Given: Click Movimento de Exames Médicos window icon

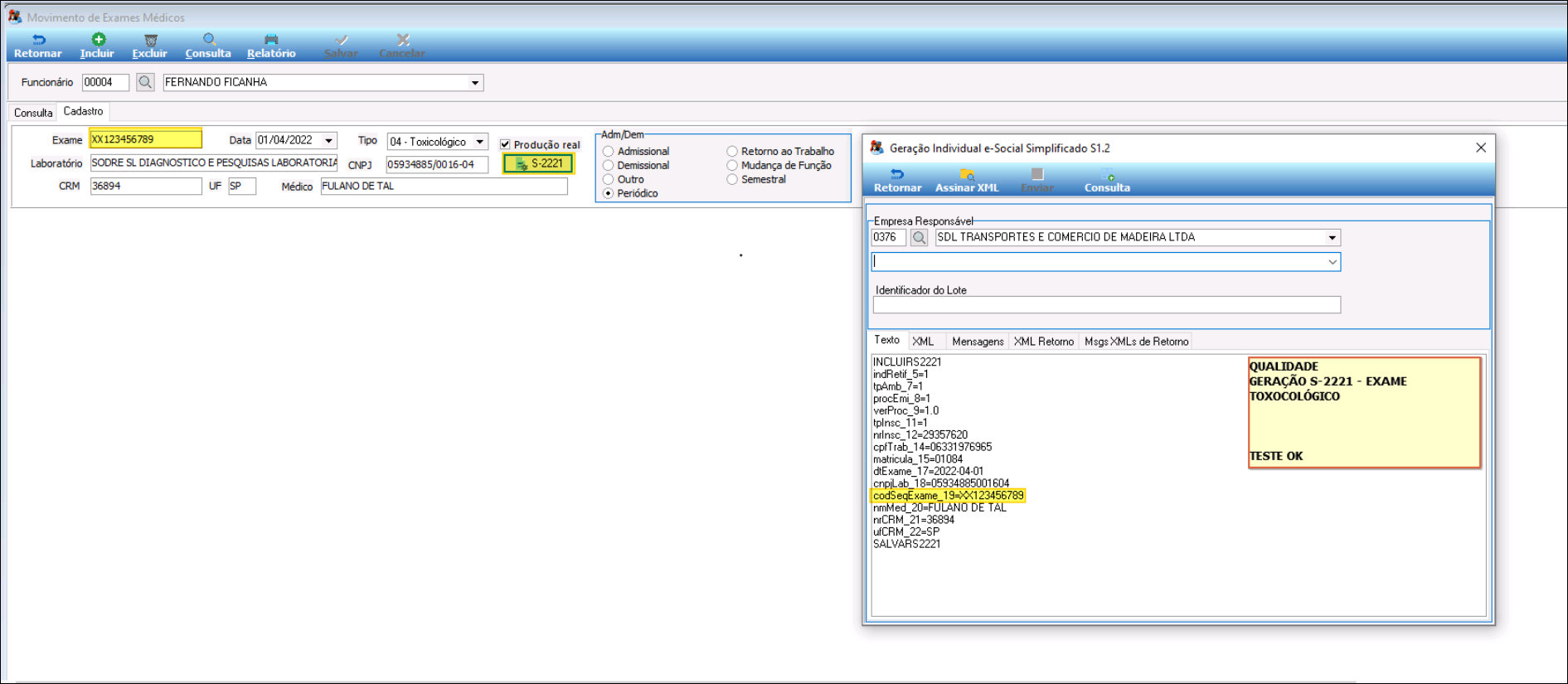Looking at the screenshot, I should tap(14, 17).
